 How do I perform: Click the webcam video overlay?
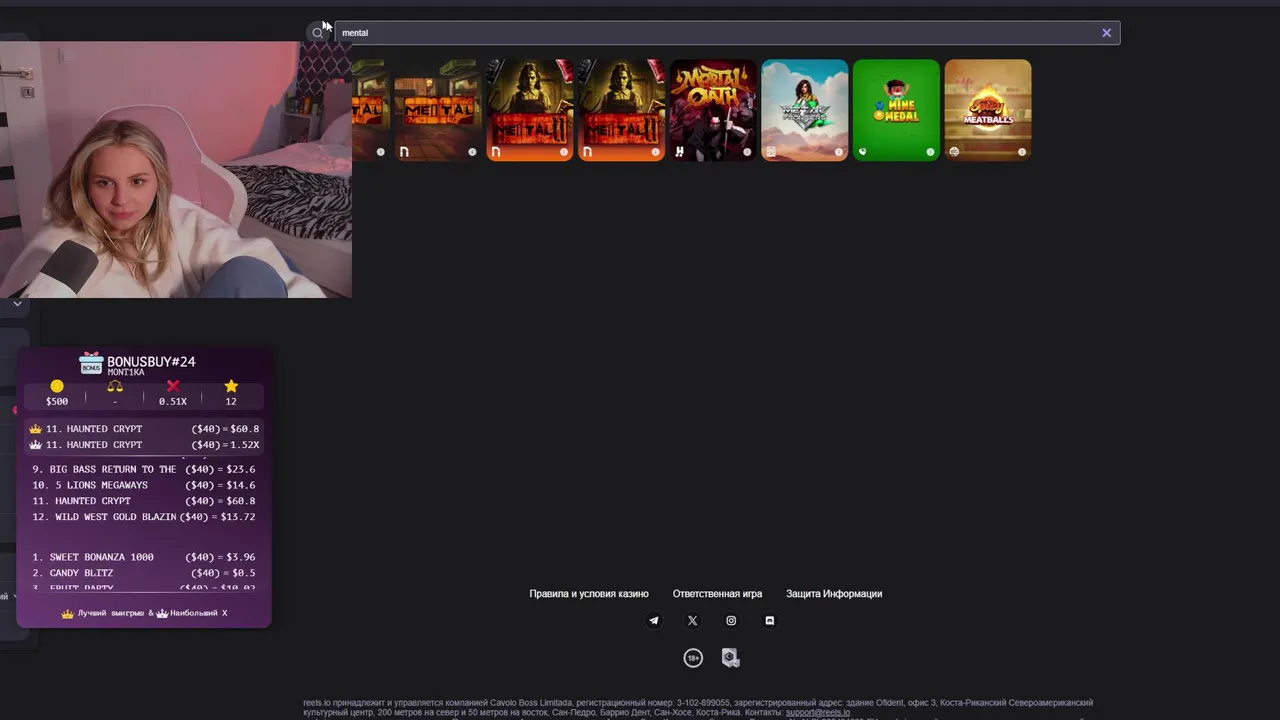click(x=176, y=170)
